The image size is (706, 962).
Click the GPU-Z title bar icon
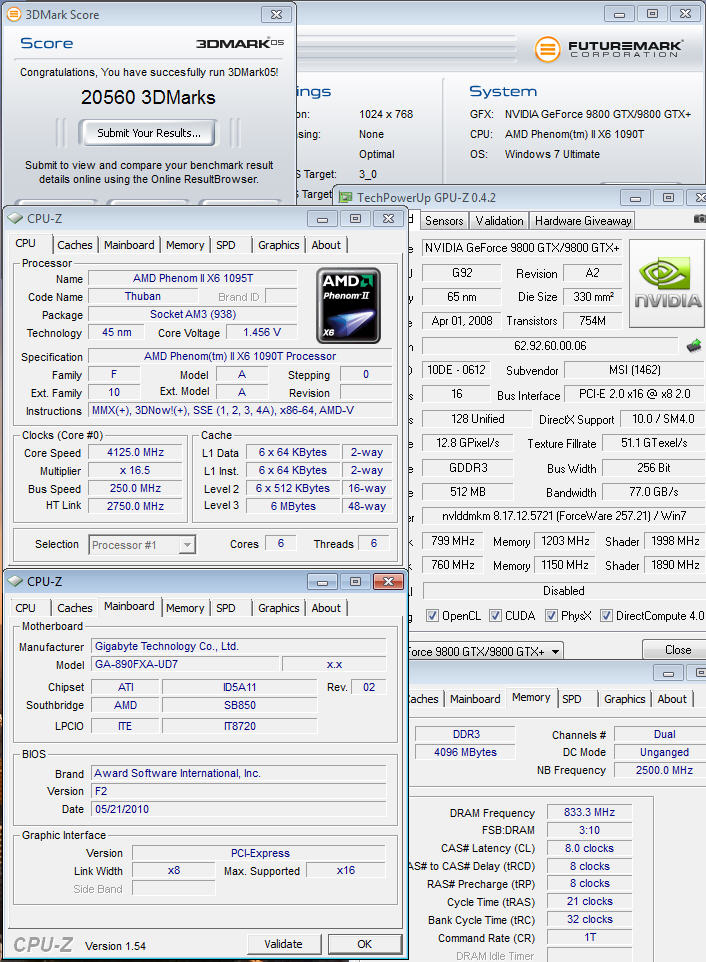pos(346,198)
